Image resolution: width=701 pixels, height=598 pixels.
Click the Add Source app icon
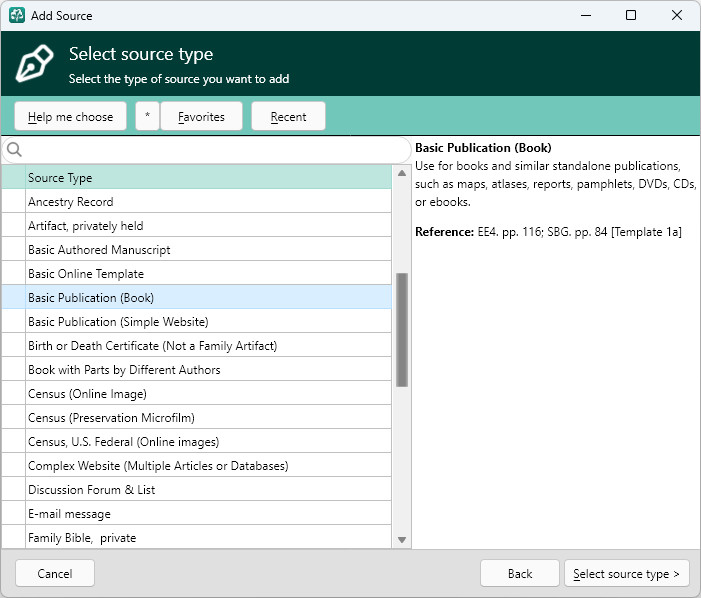coord(17,15)
